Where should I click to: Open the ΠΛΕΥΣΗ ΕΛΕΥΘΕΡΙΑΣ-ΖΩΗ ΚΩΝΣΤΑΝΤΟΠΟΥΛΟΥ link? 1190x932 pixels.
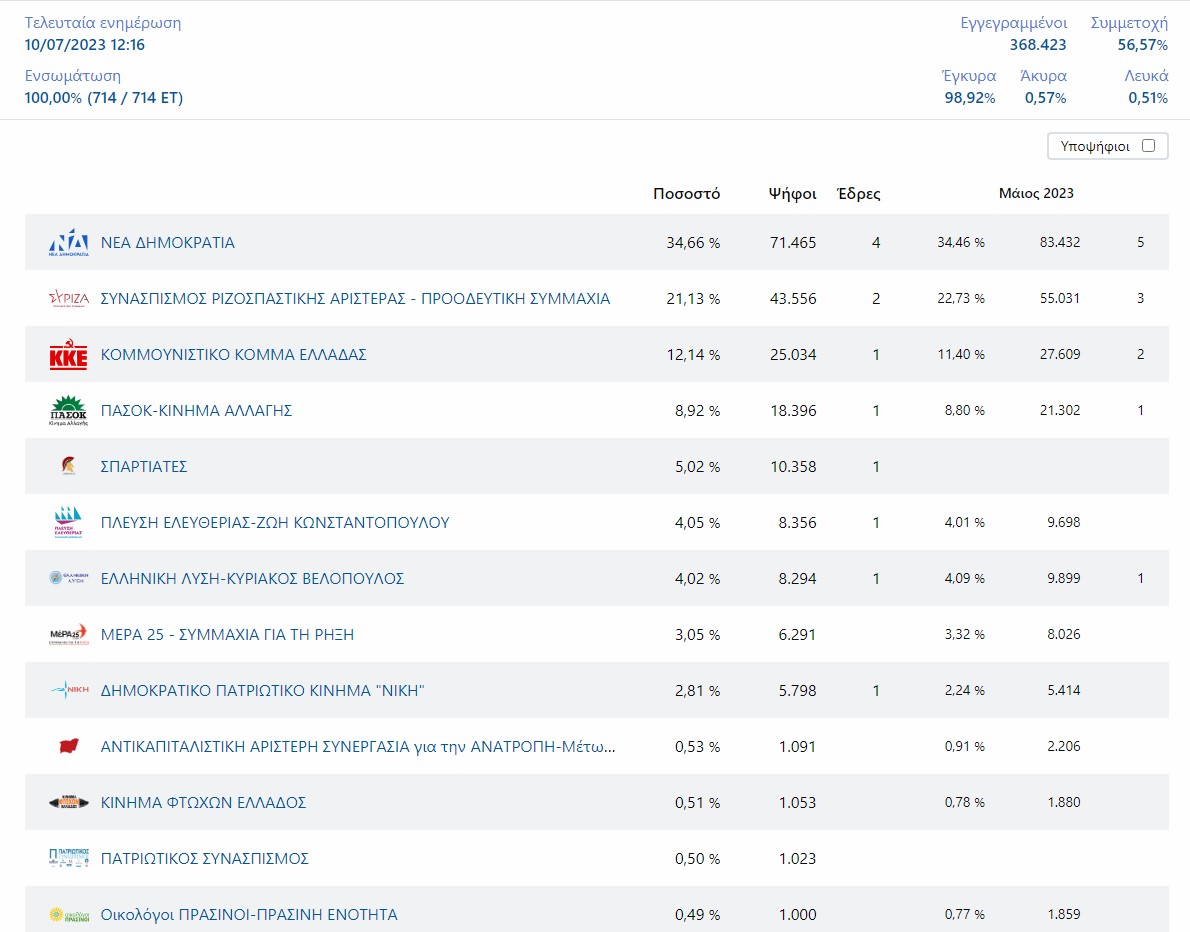click(275, 523)
